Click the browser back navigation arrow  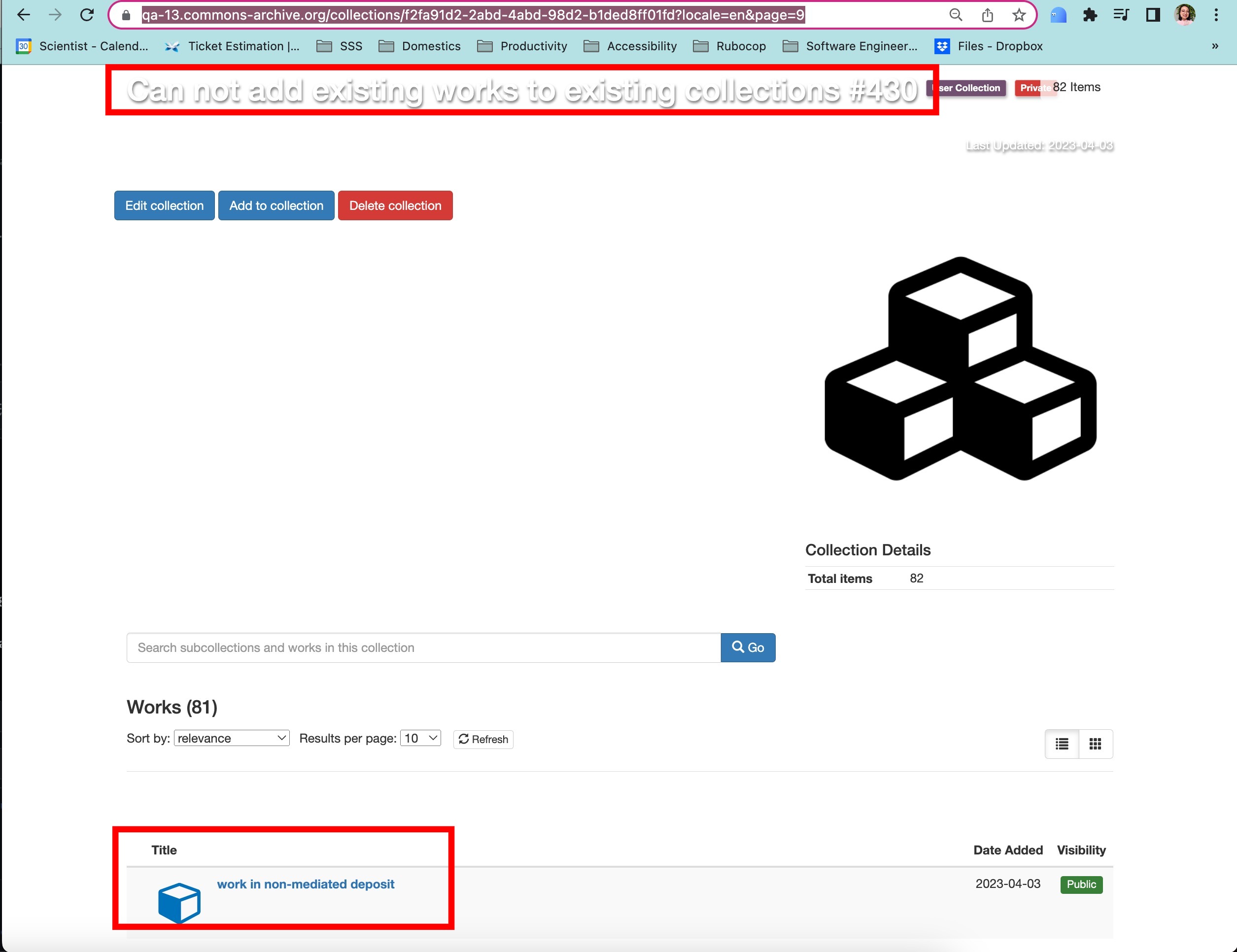[23, 15]
